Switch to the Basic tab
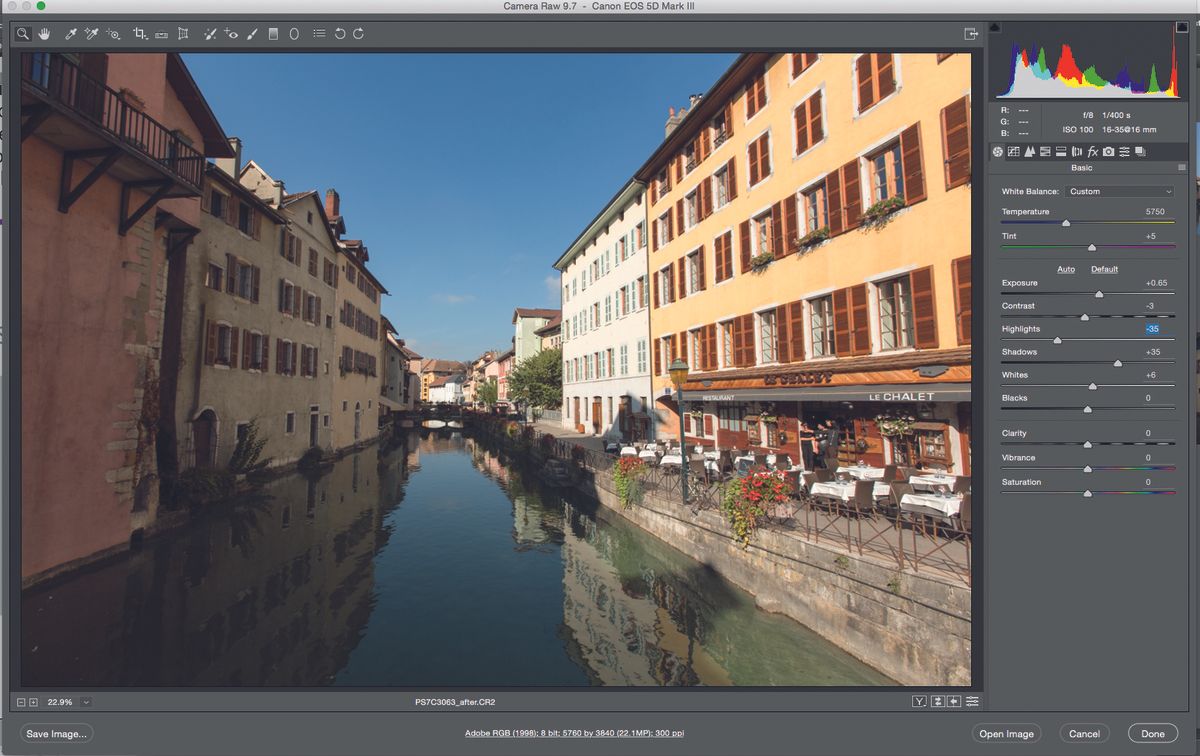The image size is (1200, 756). 997,151
